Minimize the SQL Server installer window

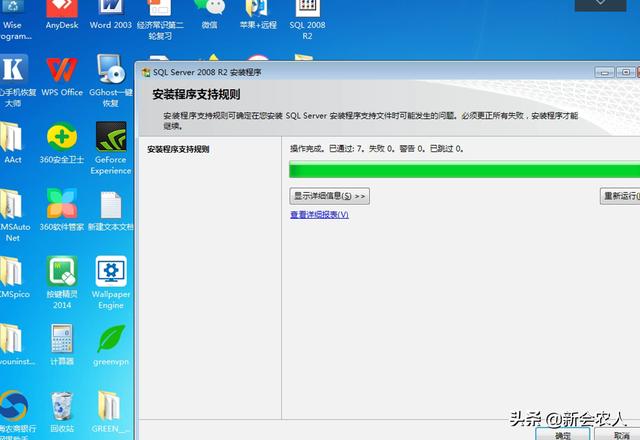click(x=605, y=72)
